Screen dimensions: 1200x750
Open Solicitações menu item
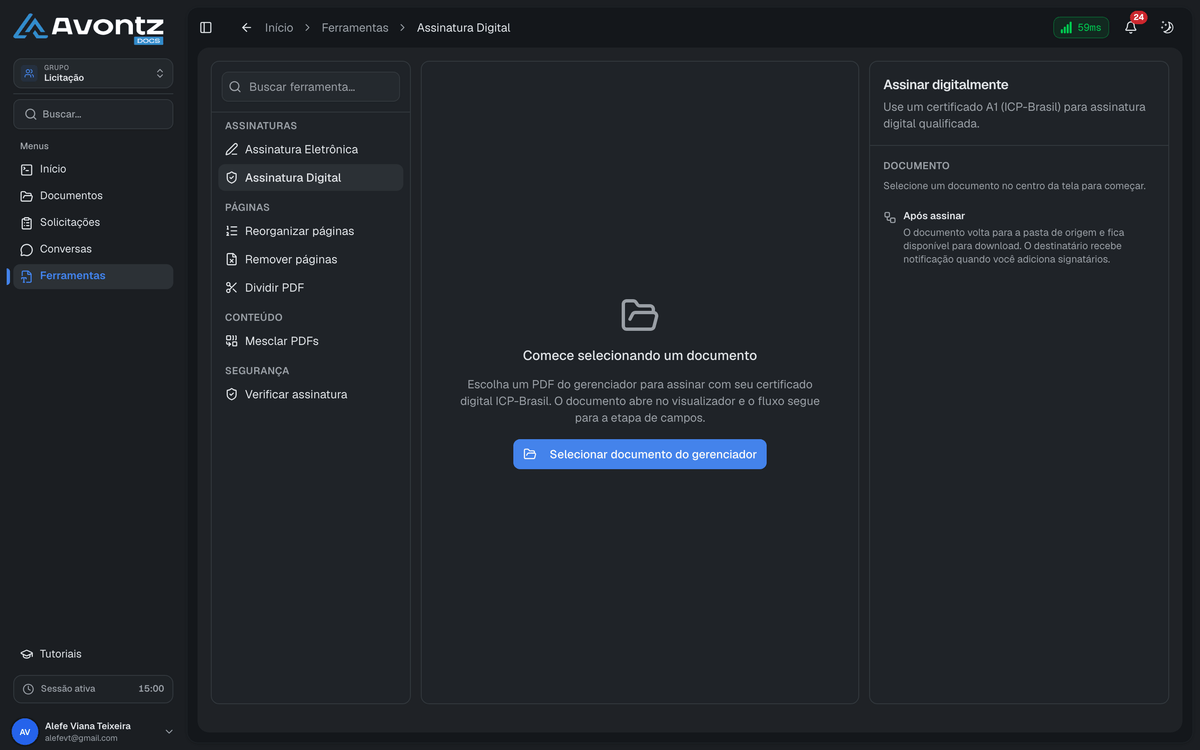pyautogui.click(x=93, y=222)
